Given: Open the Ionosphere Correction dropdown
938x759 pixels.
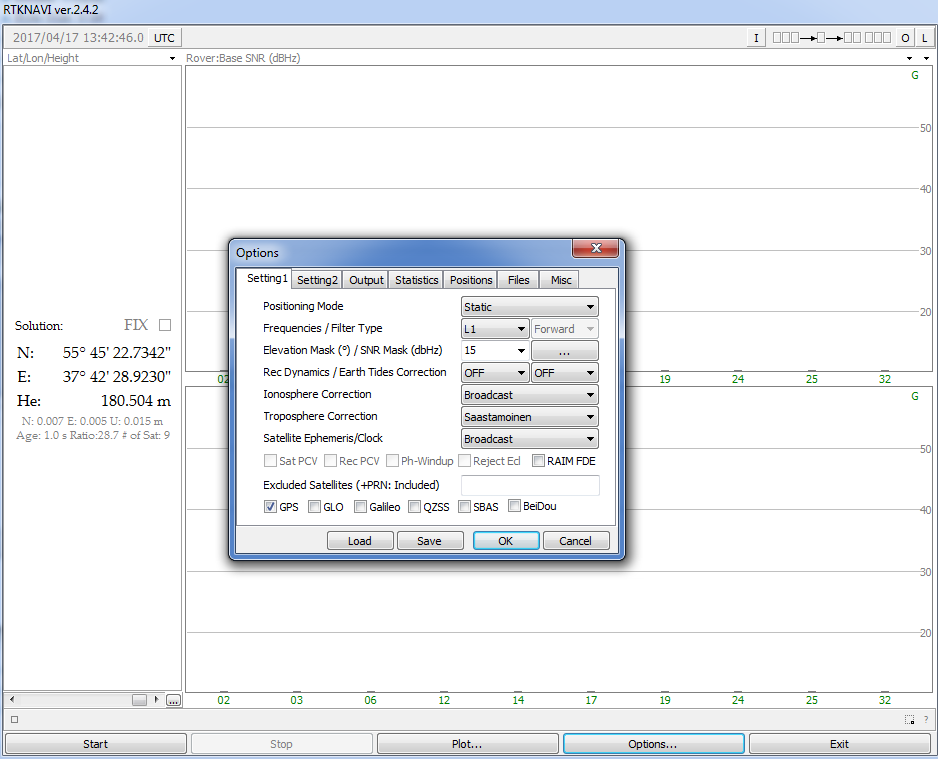Looking at the screenshot, I should point(530,395).
